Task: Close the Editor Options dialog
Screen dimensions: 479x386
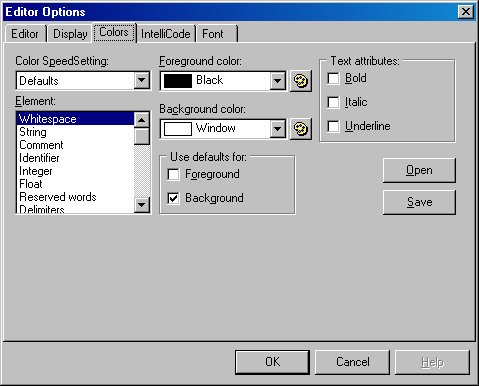Action: (x=466, y=12)
